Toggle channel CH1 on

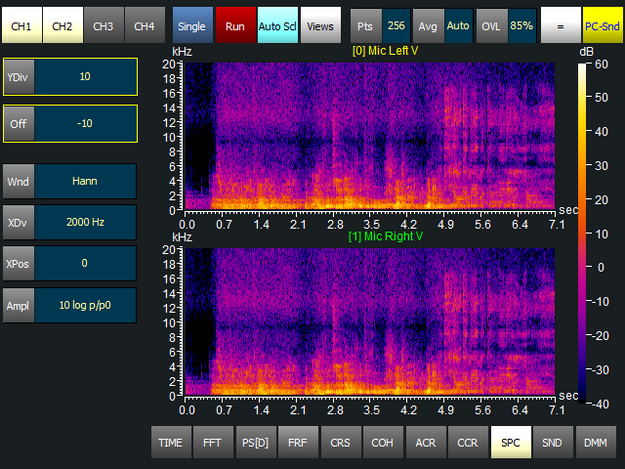(22, 24)
